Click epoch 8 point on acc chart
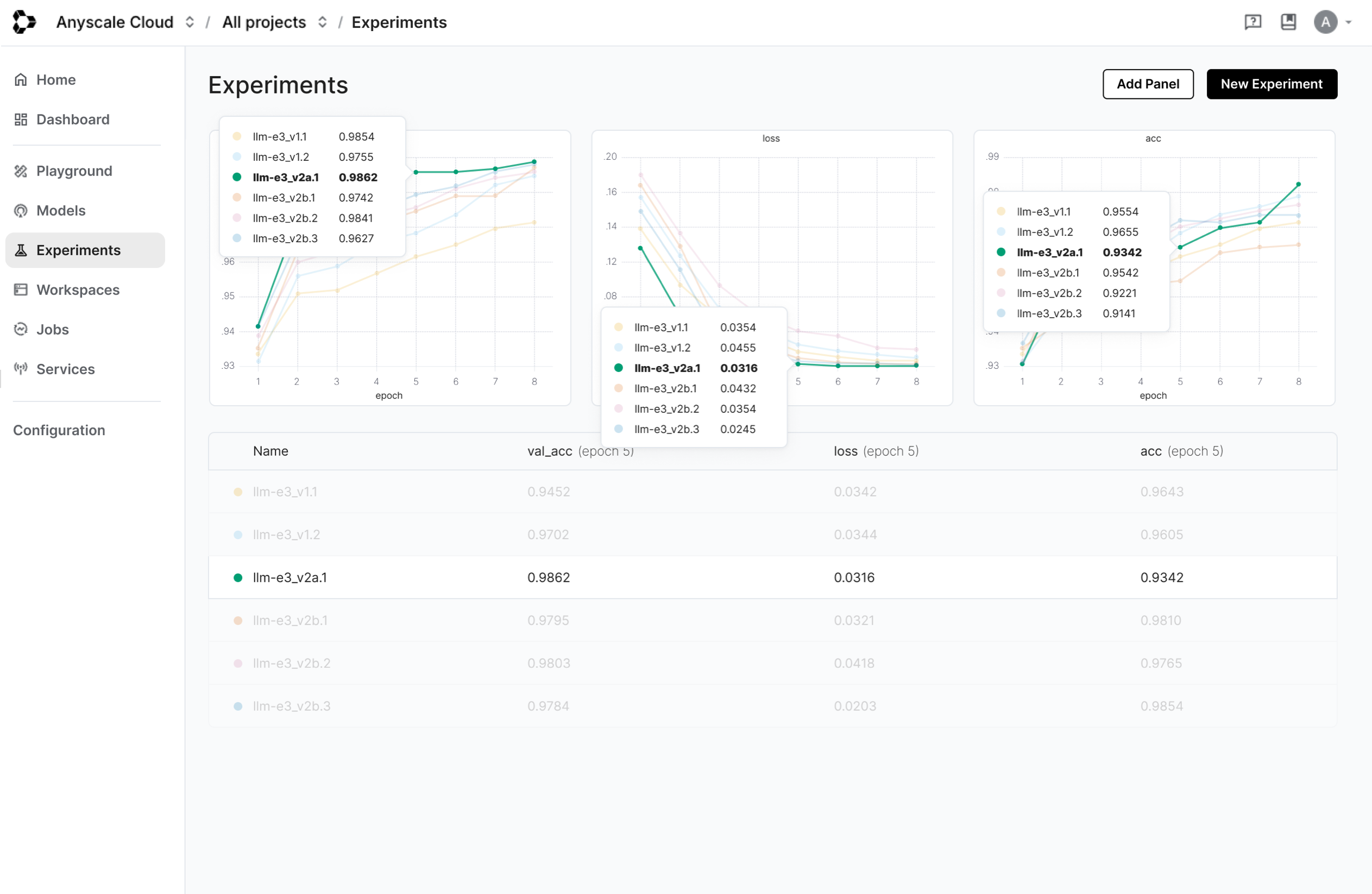Viewport: 1372px width, 894px height. (x=1298, y=185)
